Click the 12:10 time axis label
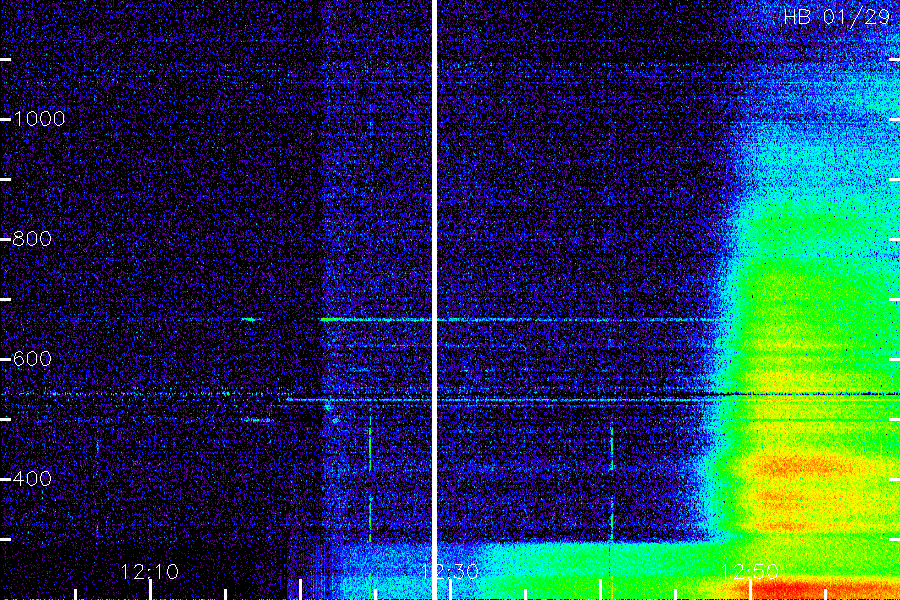900x600 pixels. click(x=150, y=572)
